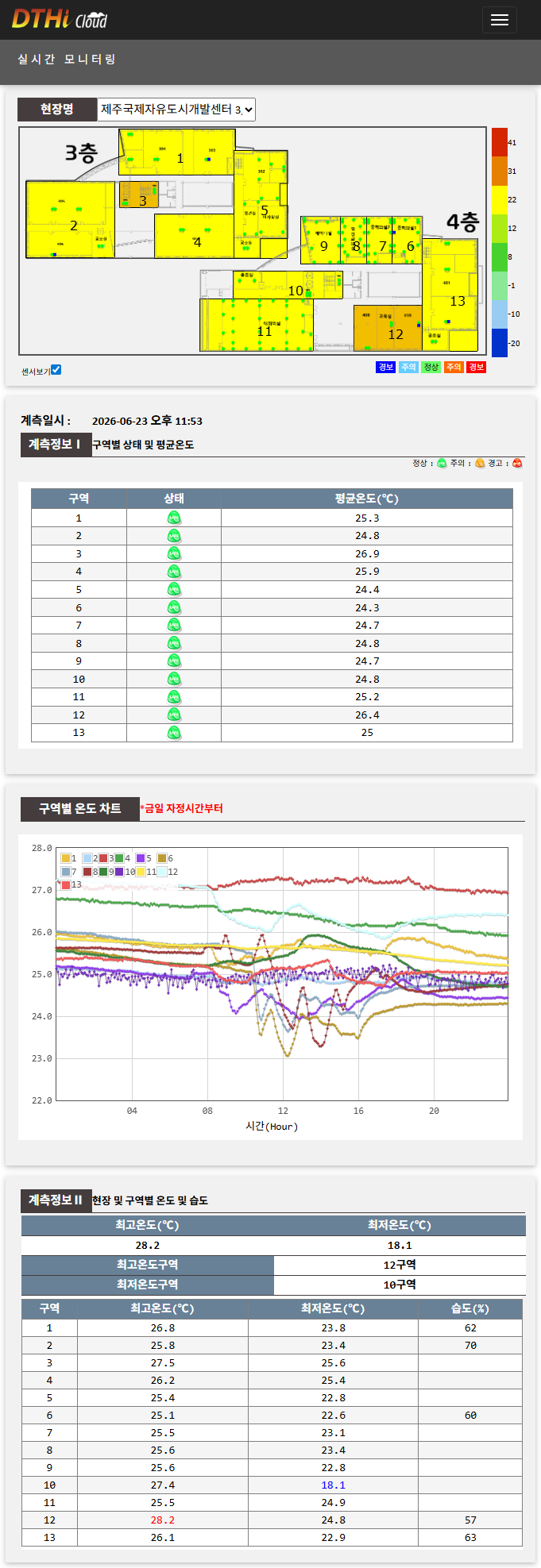The width and height of the screenshot is (541, 1568).
Task: Click the orange 주의 legend badge
Action: [x=454, y=367]
